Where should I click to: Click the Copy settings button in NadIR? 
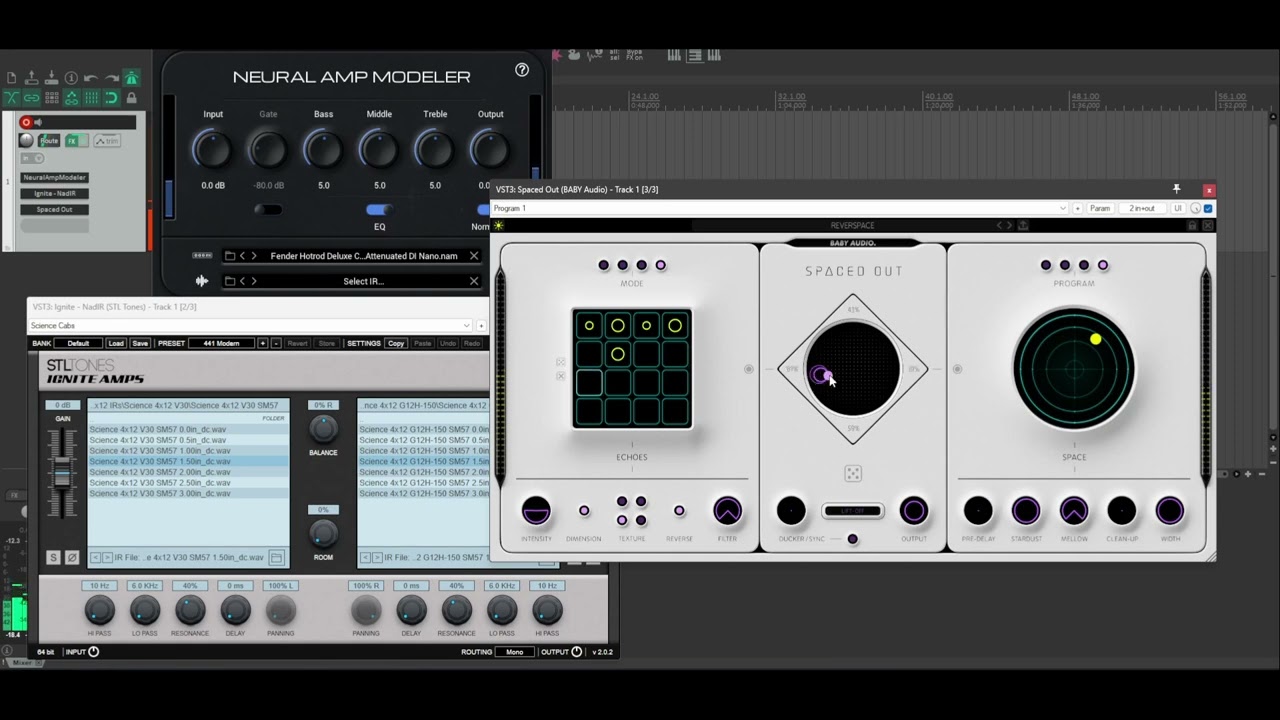coord(396,343)
